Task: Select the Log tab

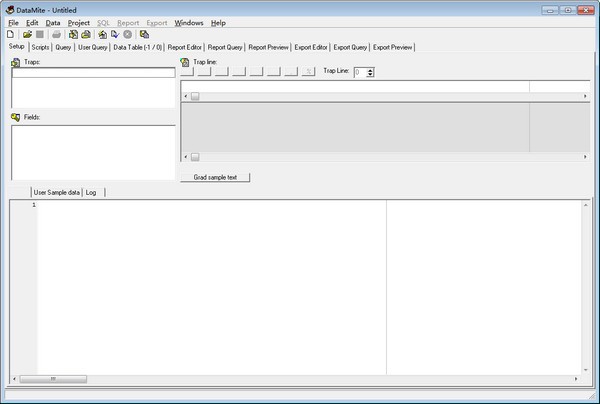Action: coord(91,192)
